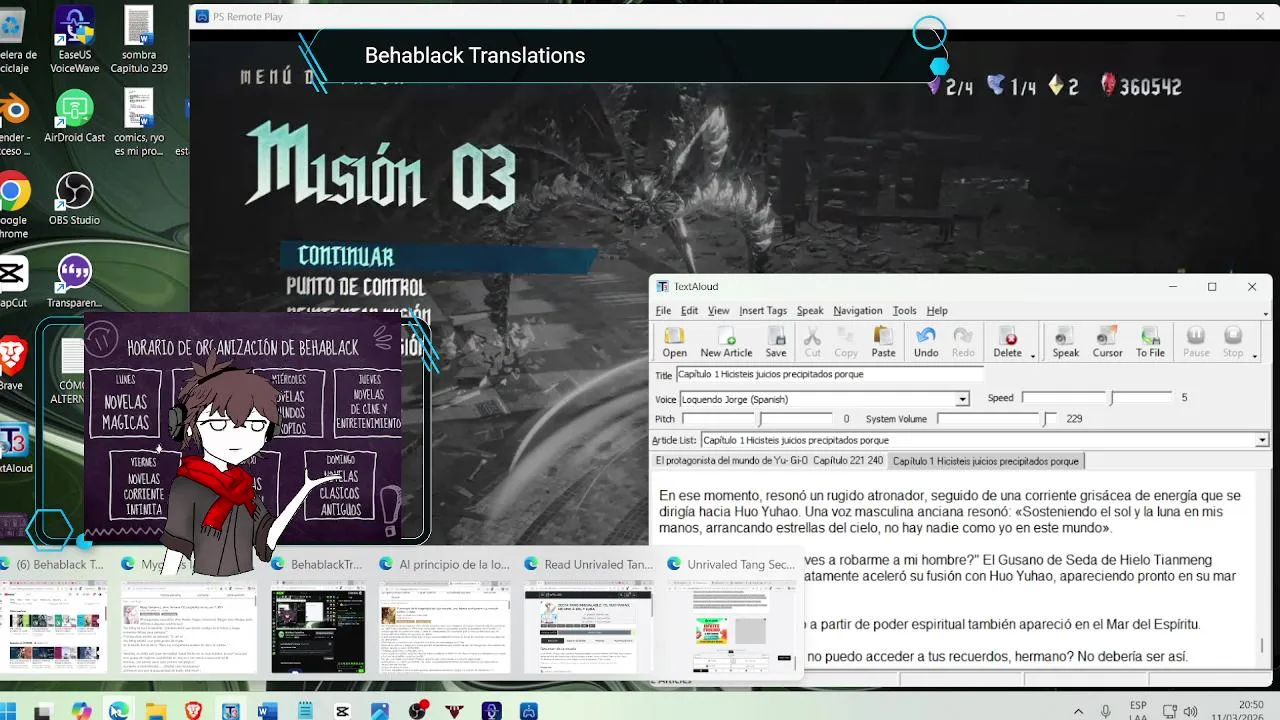Switch to the 'El protagonista del mundo de Yu-Gi-O' tab
This screenshot has height=720, width=1280.
(769, 461)
